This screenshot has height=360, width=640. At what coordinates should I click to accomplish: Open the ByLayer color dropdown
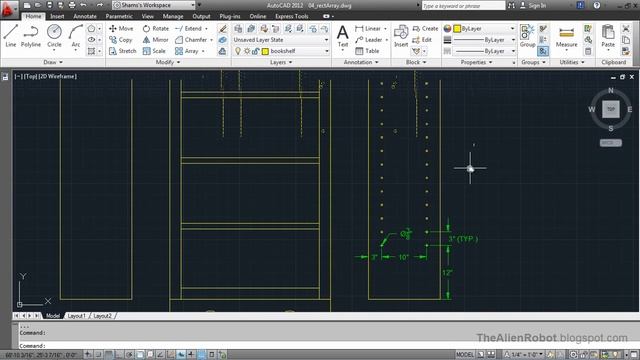(484, 29)
